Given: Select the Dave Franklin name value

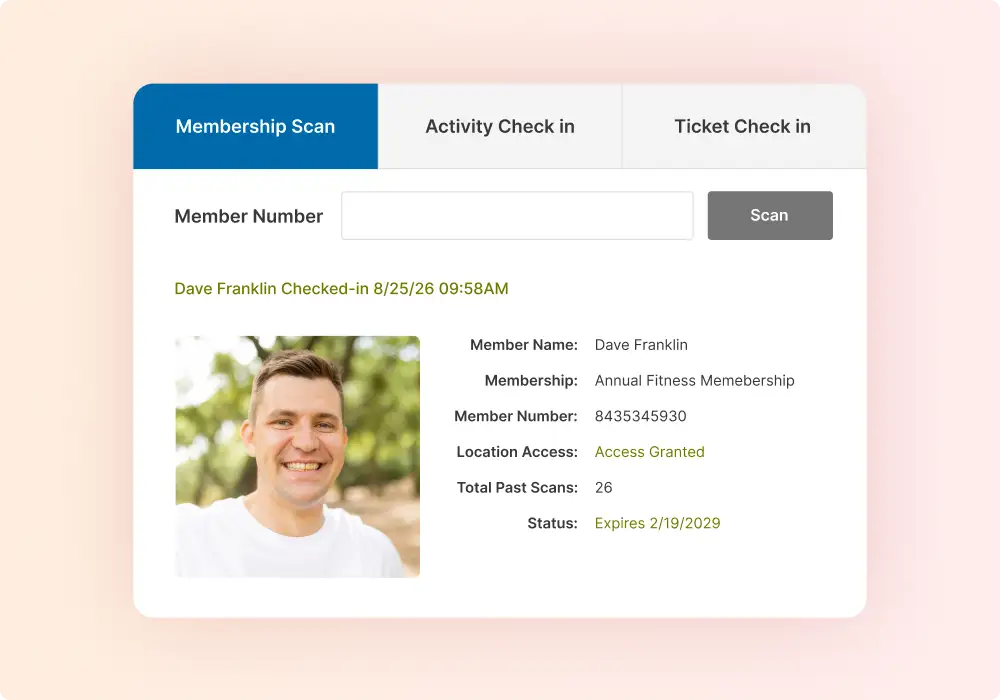Looking at the screenshot, I should pos(641,345).
